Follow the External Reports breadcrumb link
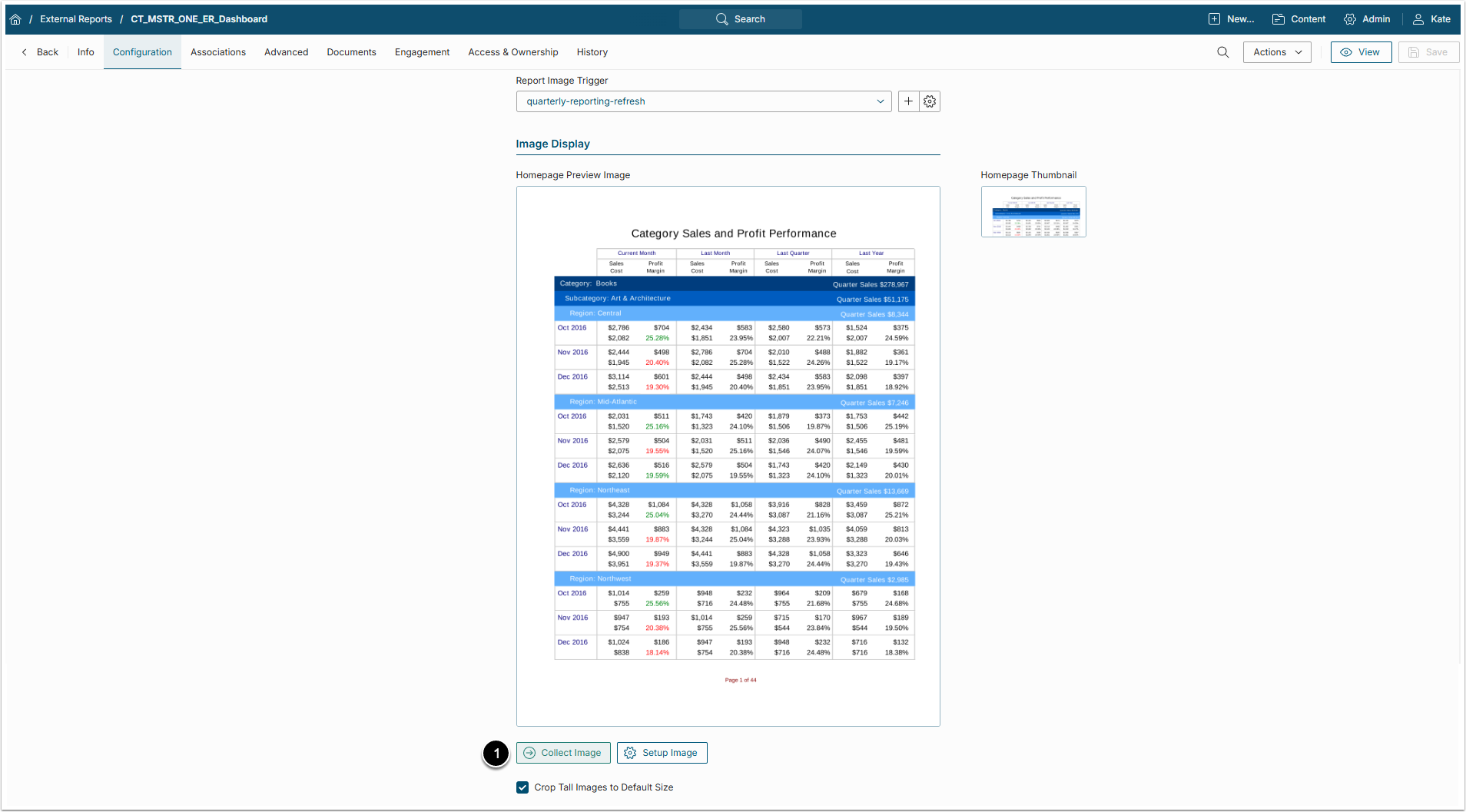Viewport: 1466px width, 812px height. tap(76, 19)
